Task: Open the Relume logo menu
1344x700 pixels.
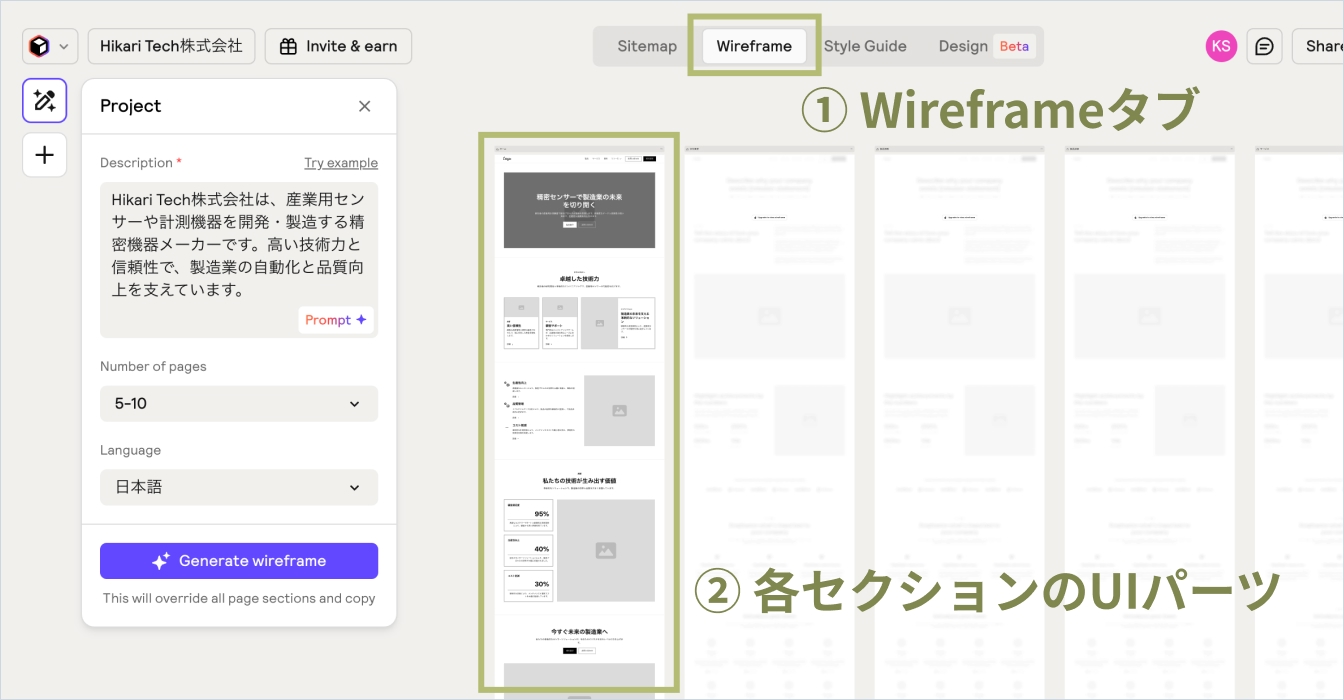Action: click(x=39, y=46)
